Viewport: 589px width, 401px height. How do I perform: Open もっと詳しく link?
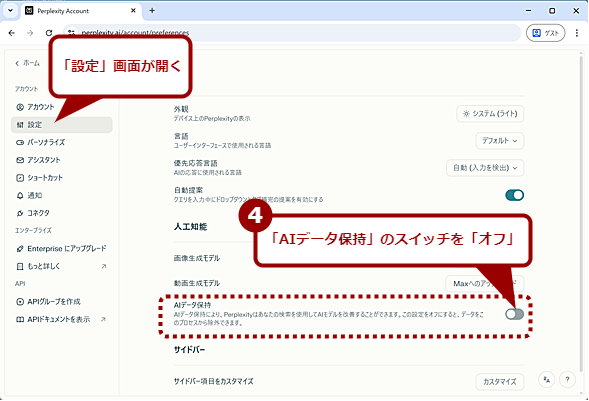point(62,266)
